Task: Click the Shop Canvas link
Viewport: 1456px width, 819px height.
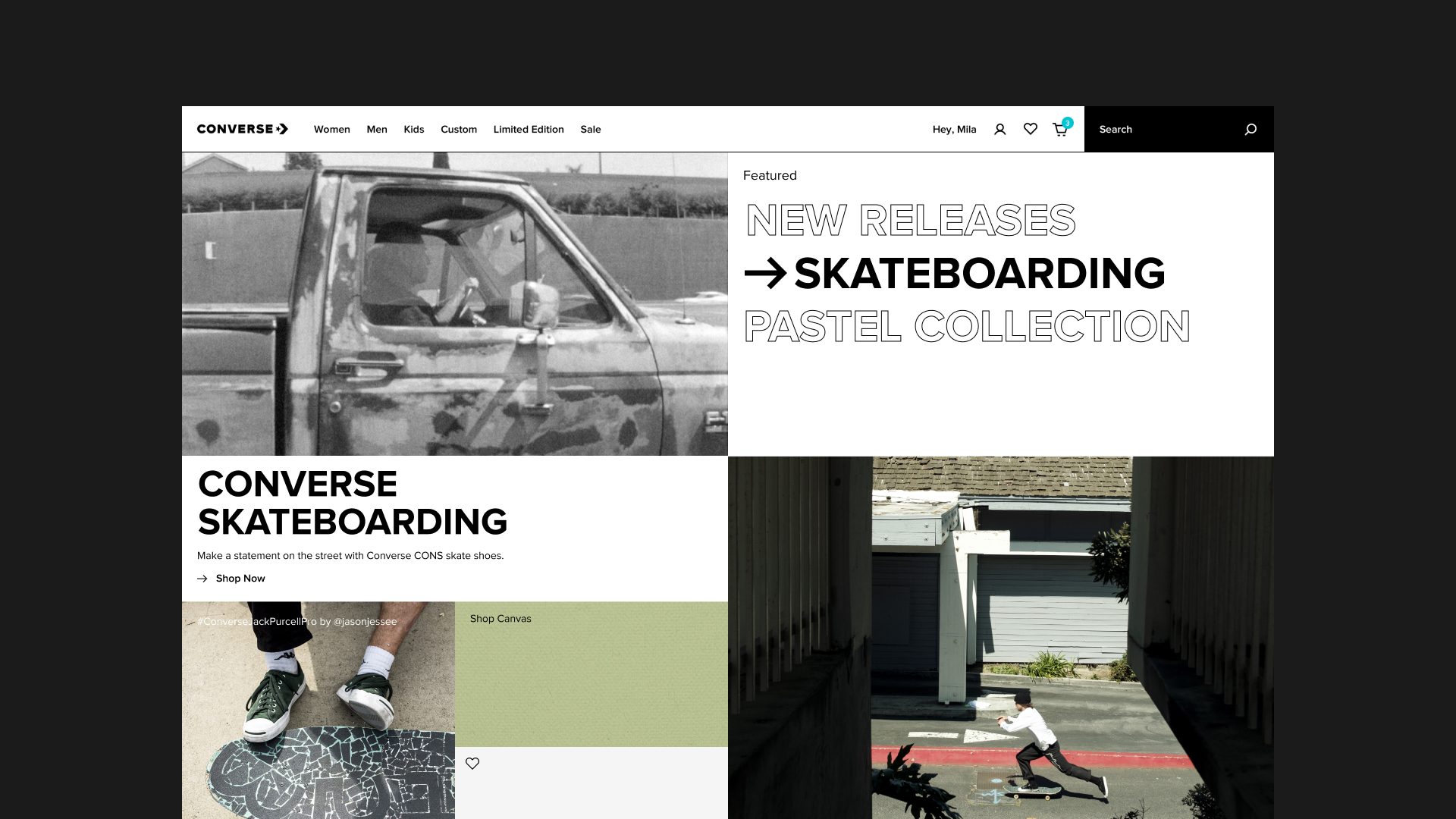Action: pyautogui.click(x=500, y=619)
